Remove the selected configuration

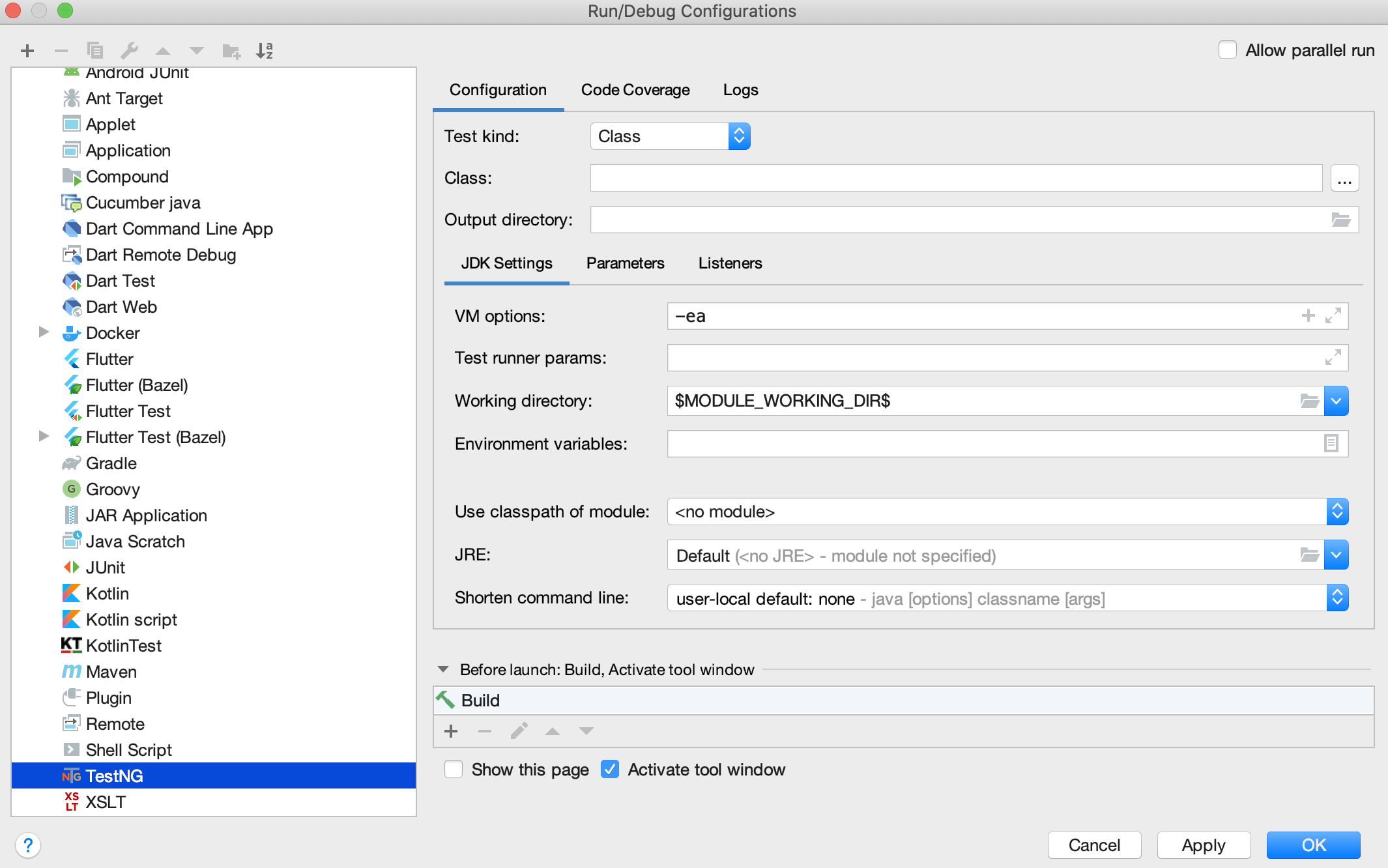[x=61, y=50]
